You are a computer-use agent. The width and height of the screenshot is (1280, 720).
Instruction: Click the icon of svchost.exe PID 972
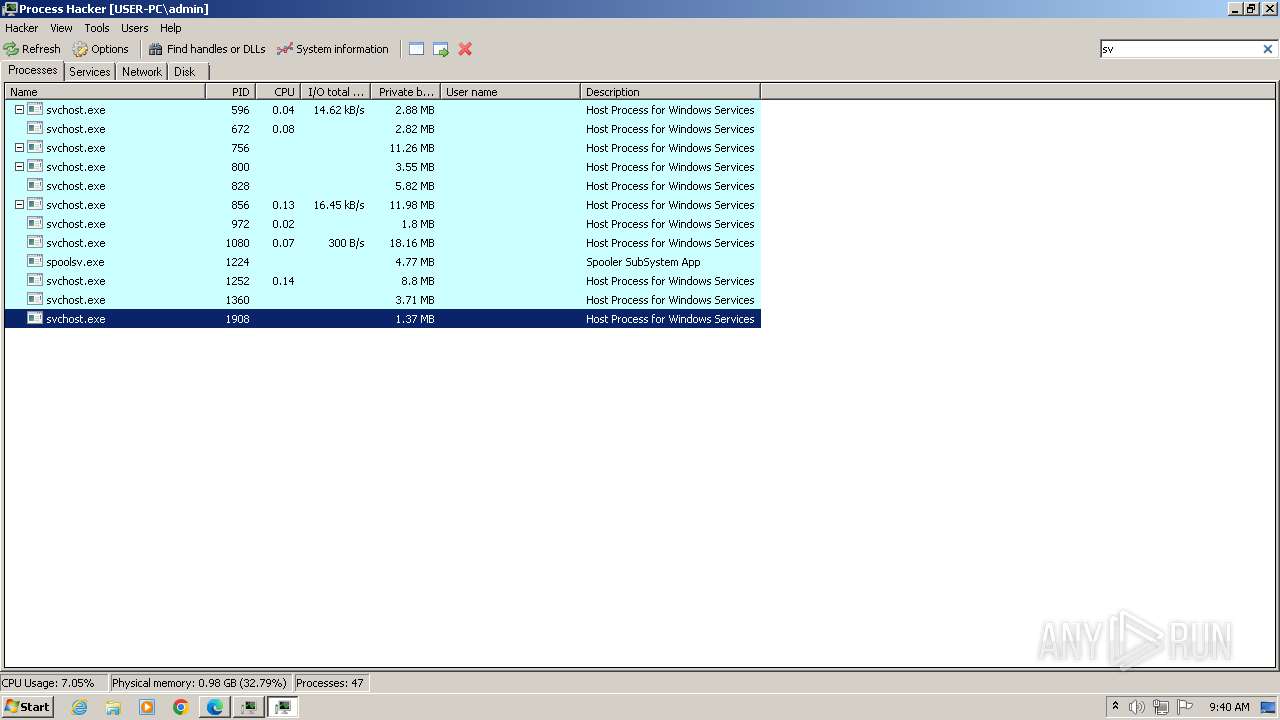35,224
